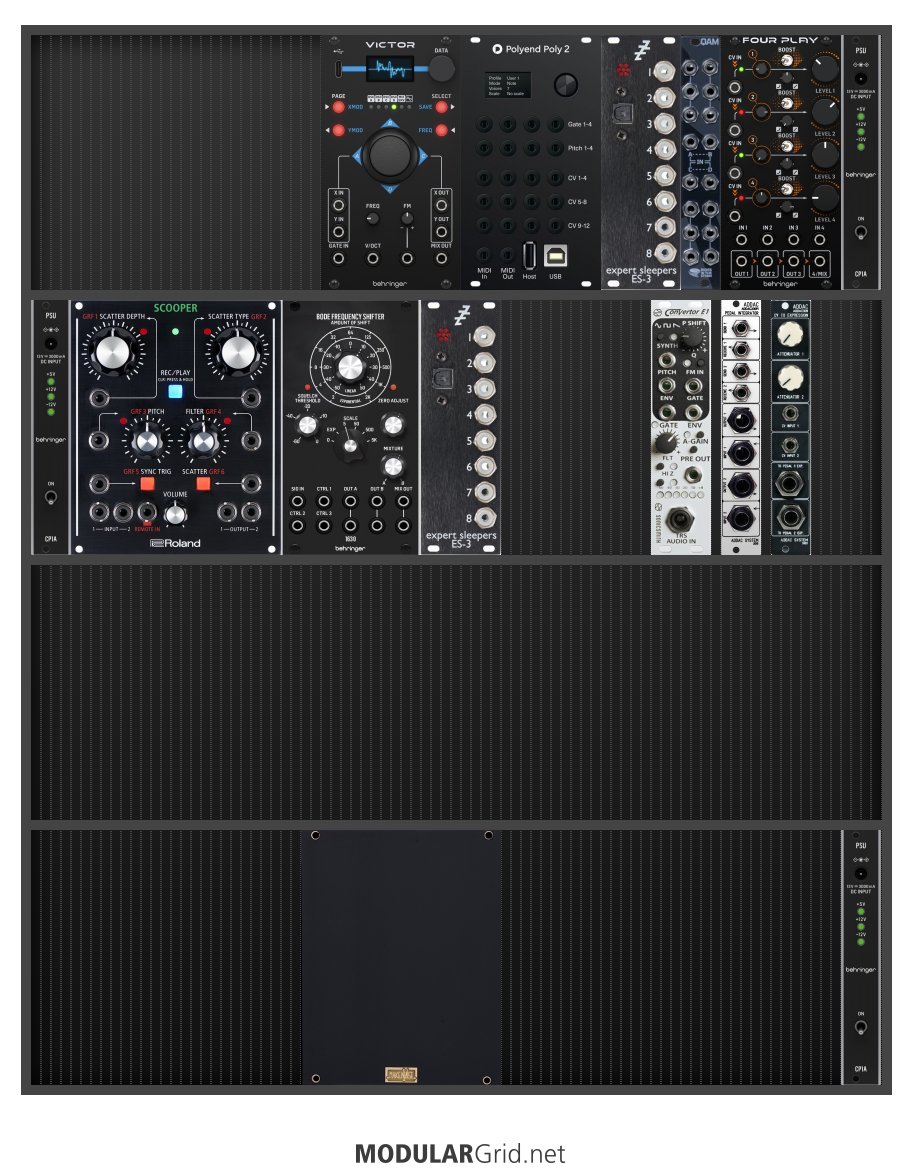Flip the ON switch on the top-row PSU
Viewport: 922px width, 1175px height.
[x=861, y=232]
